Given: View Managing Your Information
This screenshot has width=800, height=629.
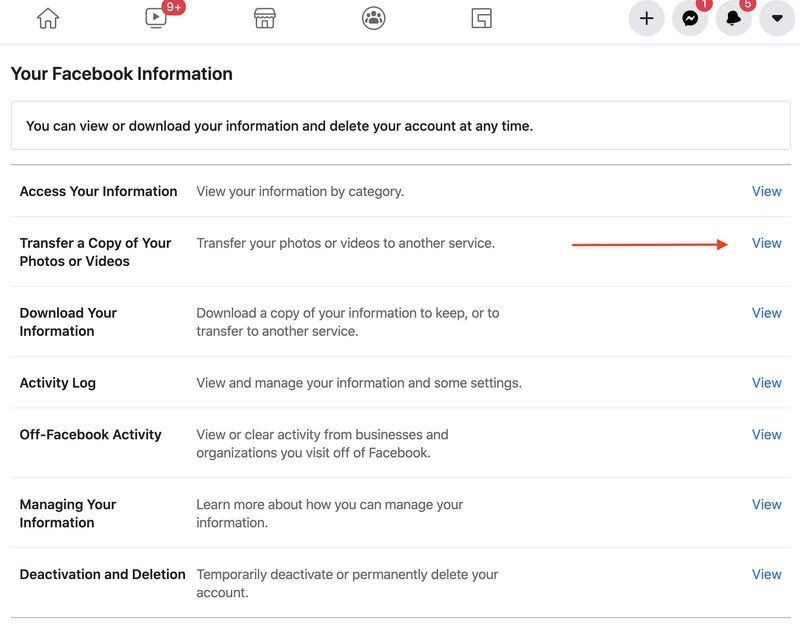Looking at the screenshot, I should click(767, 504).
